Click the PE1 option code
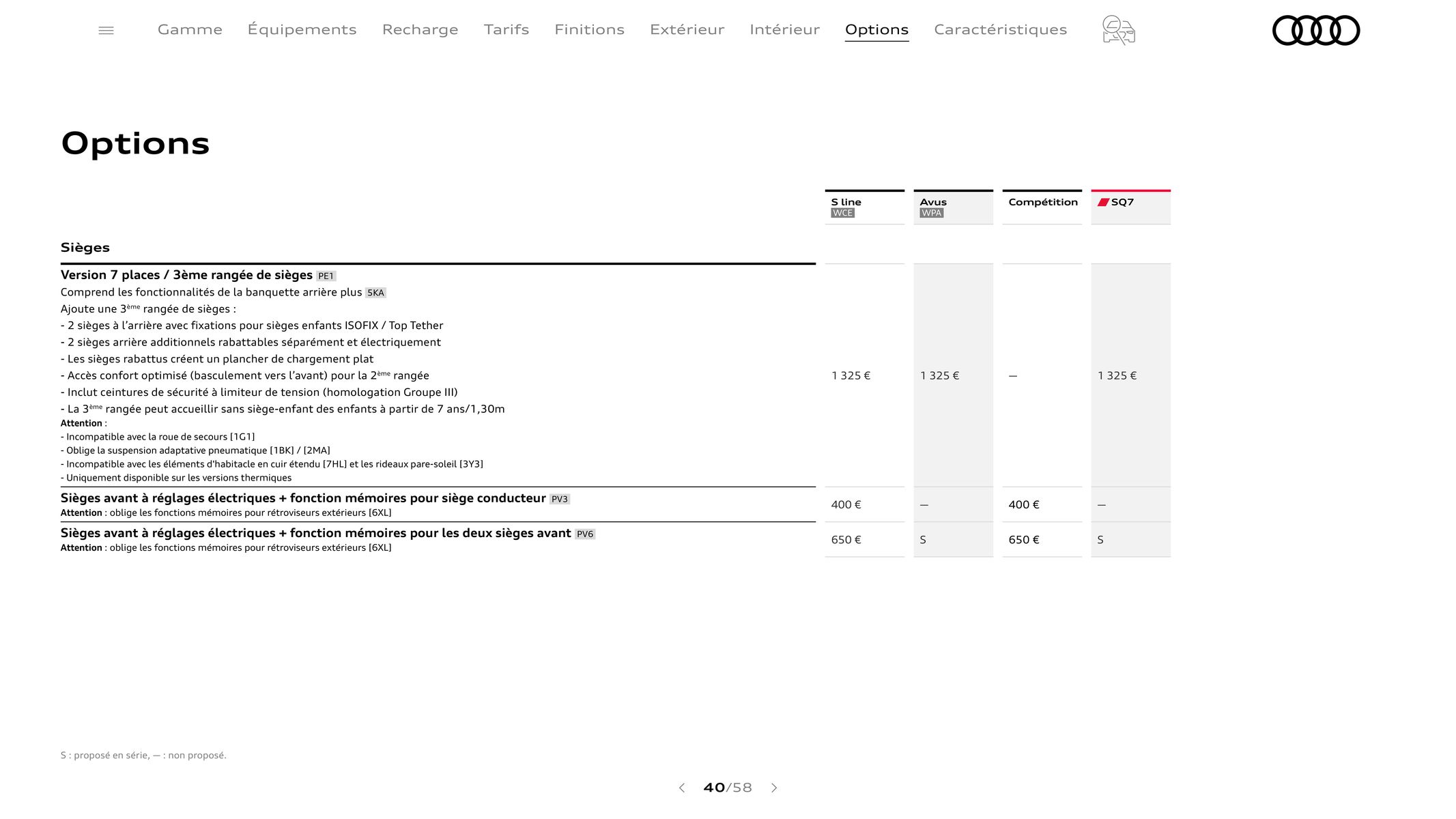The height and width of the screenshot is (819, 1456). point(326,276)
